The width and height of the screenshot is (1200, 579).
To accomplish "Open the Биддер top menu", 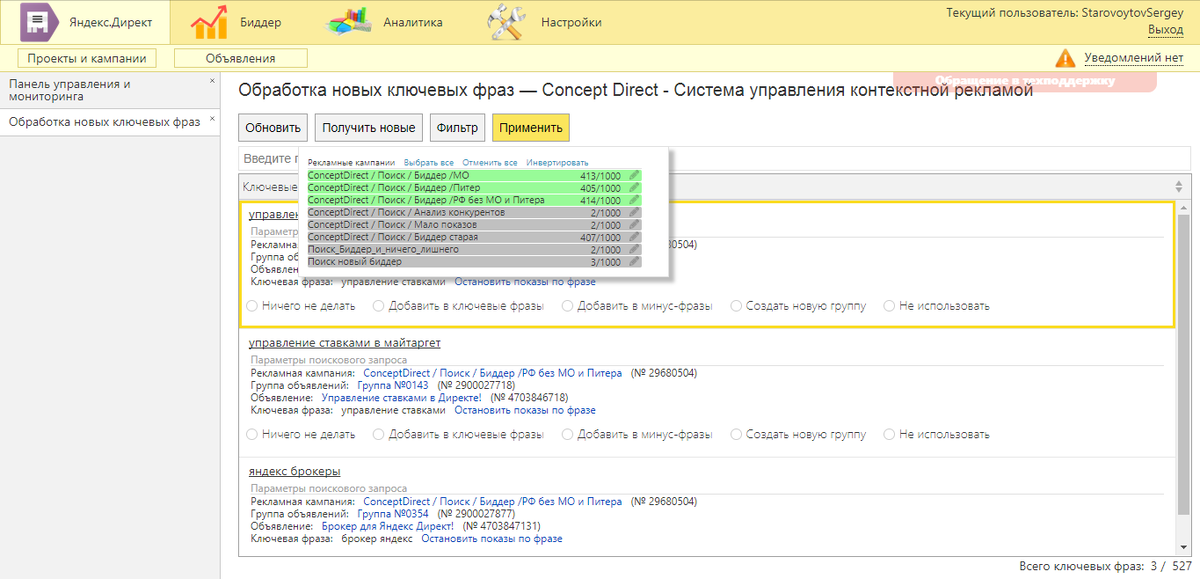I will (x=261, y=23).
